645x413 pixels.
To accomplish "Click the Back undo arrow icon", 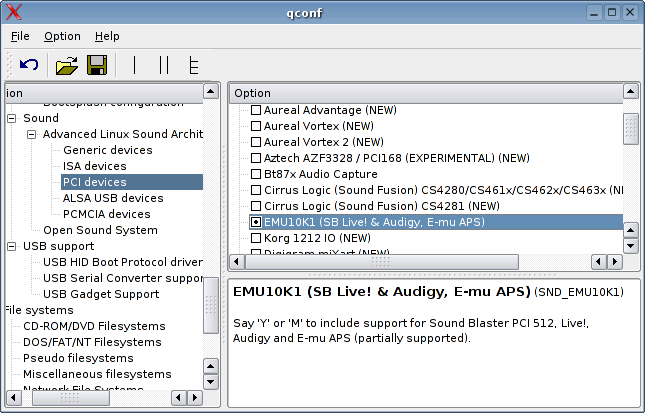I will point(29,65).
